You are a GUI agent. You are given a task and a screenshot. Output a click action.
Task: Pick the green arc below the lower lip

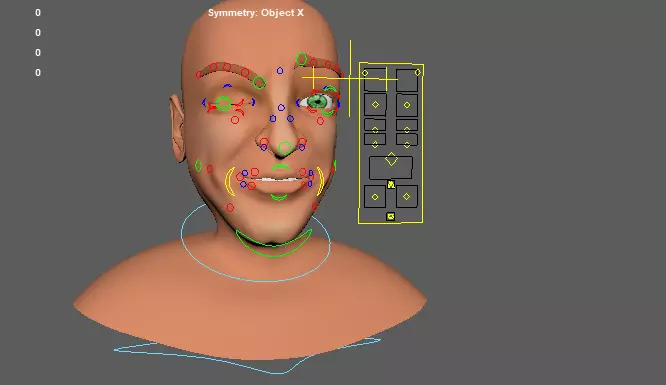tap(279, 197)
